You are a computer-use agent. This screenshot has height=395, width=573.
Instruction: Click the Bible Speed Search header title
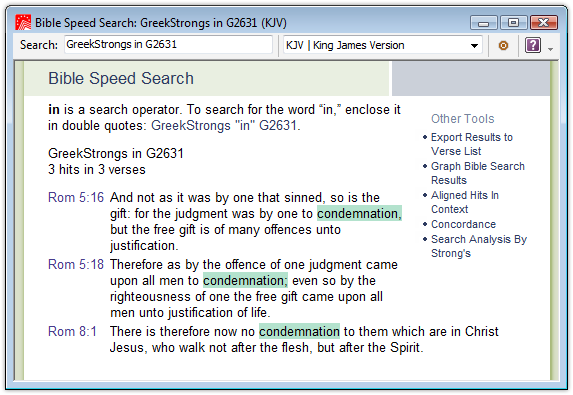121,78
